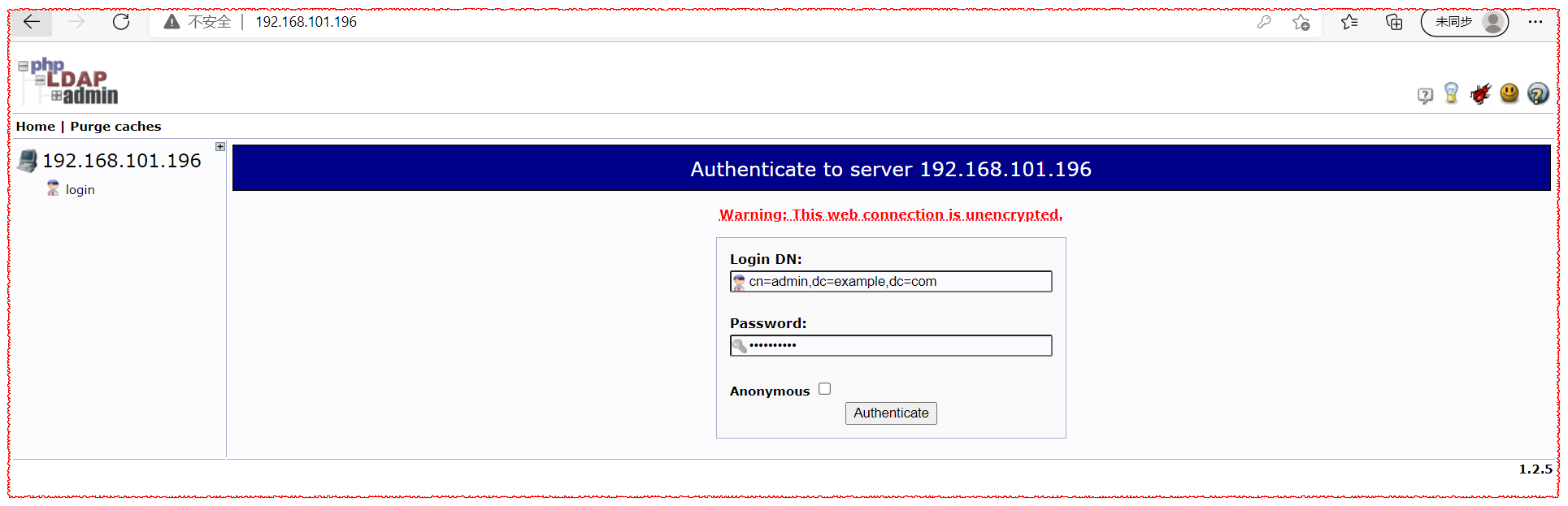The height and width of the screenshot is (506, 1568).
Task: Click the user icon in Login DN field
Action: [739, 282]
